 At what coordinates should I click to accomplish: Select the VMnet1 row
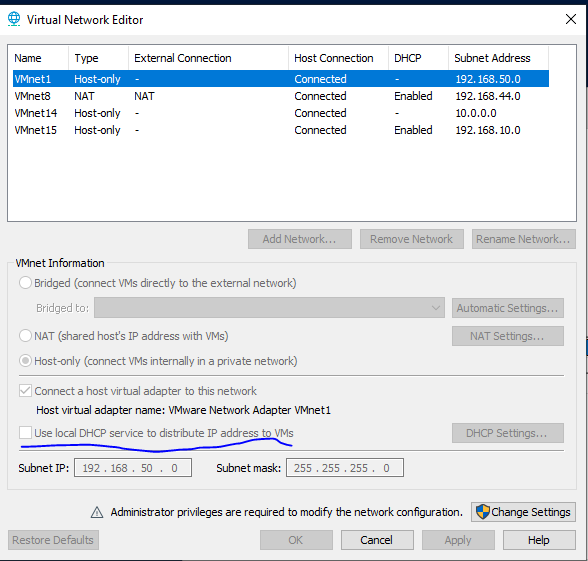281,79
